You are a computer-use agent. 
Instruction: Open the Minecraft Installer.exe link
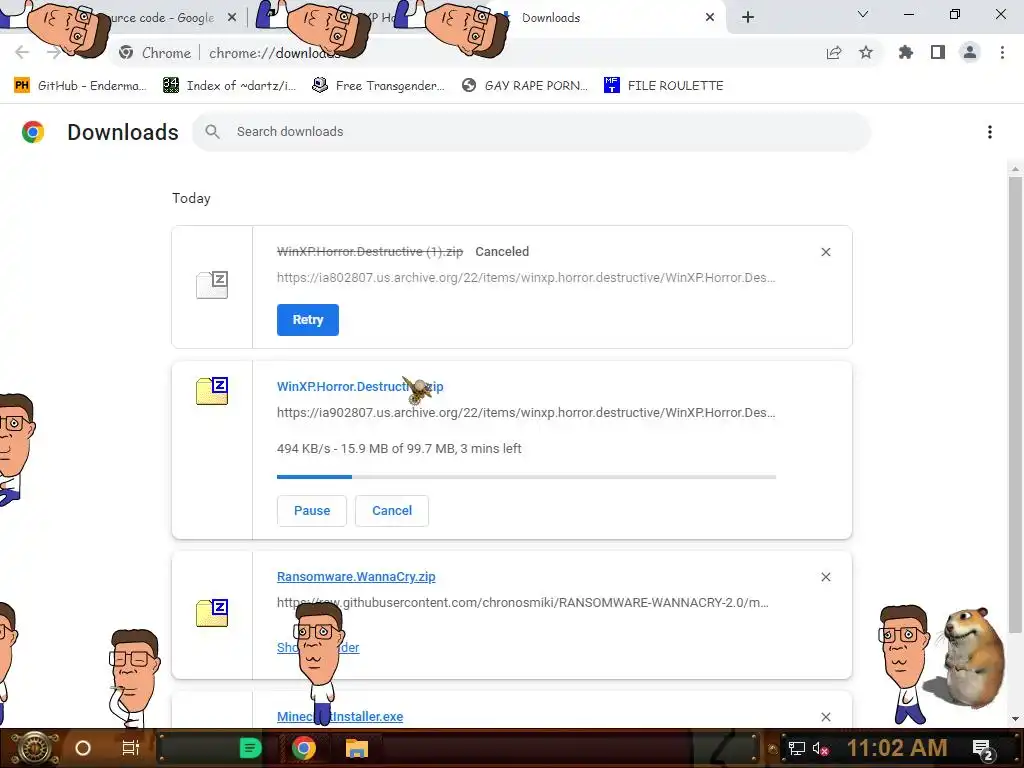[x=340, y=716]
